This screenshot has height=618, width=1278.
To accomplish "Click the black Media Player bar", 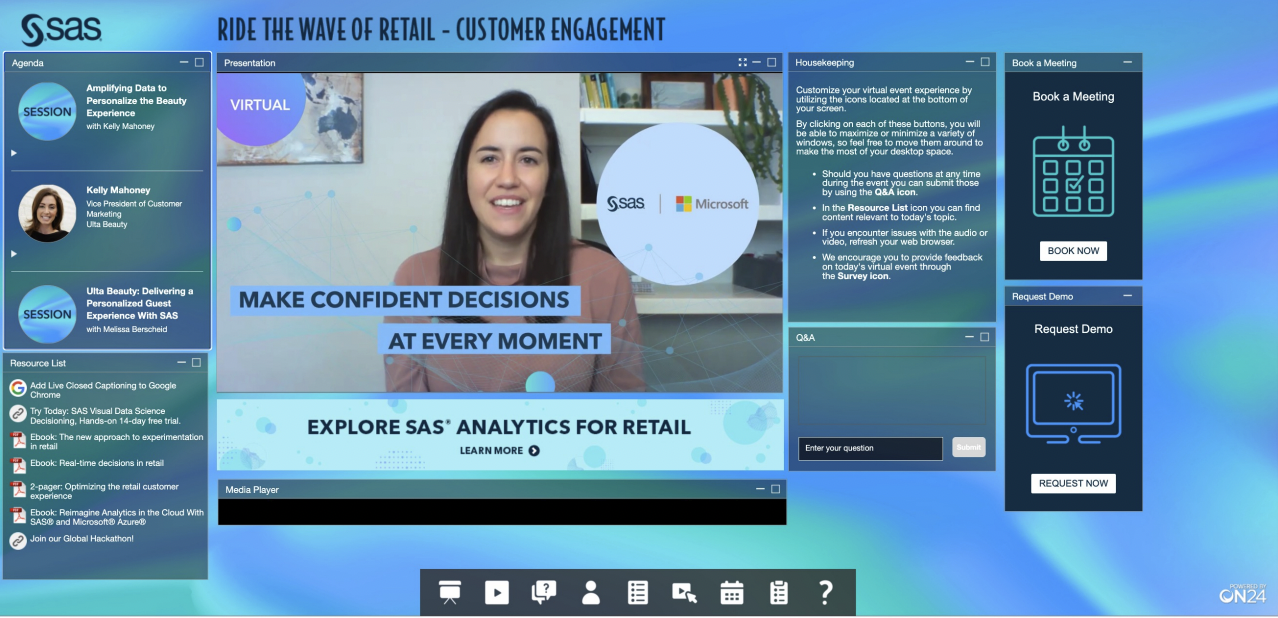I will pos(502,512).
